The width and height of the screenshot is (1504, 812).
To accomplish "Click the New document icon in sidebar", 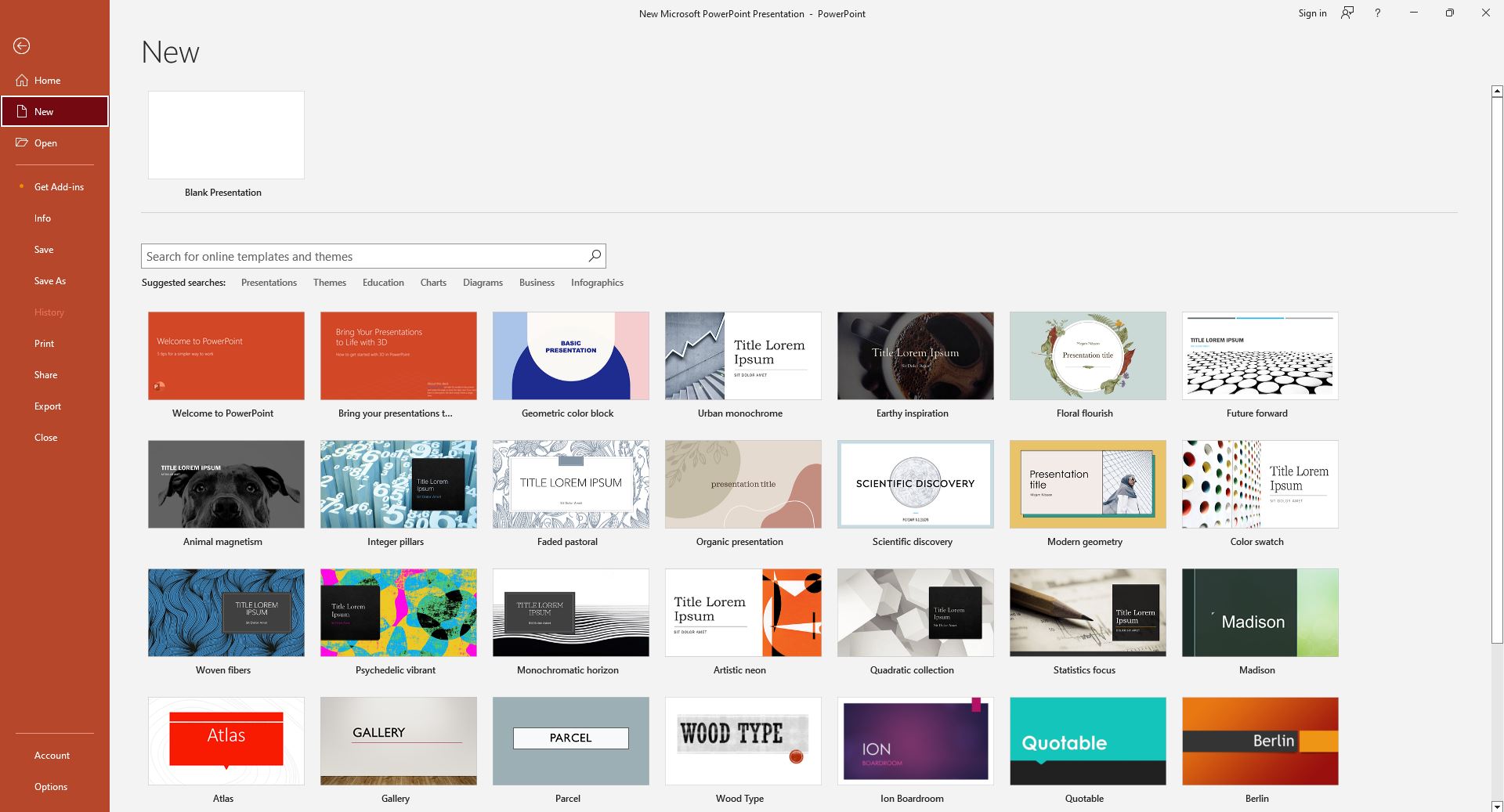I will [22, 111].
